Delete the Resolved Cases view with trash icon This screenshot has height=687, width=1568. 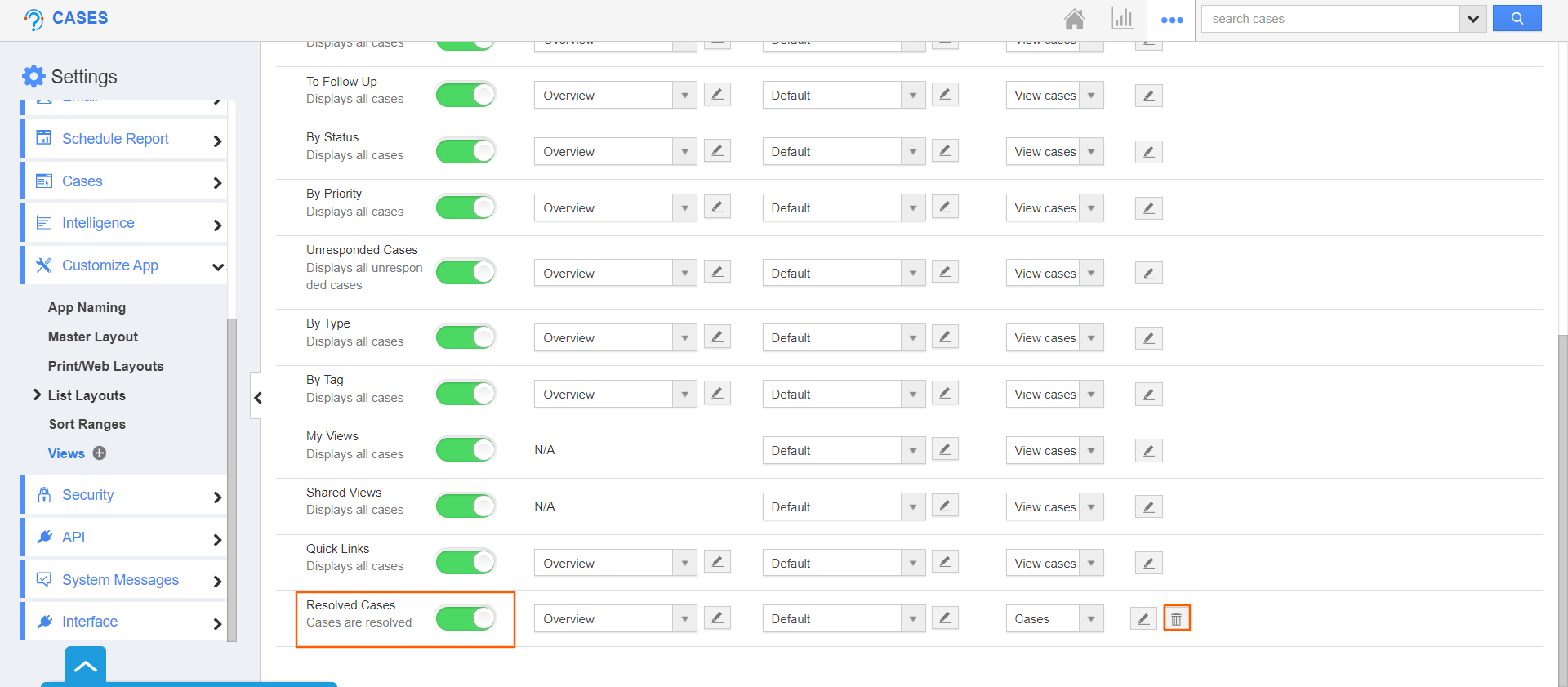coord(1177,618)
